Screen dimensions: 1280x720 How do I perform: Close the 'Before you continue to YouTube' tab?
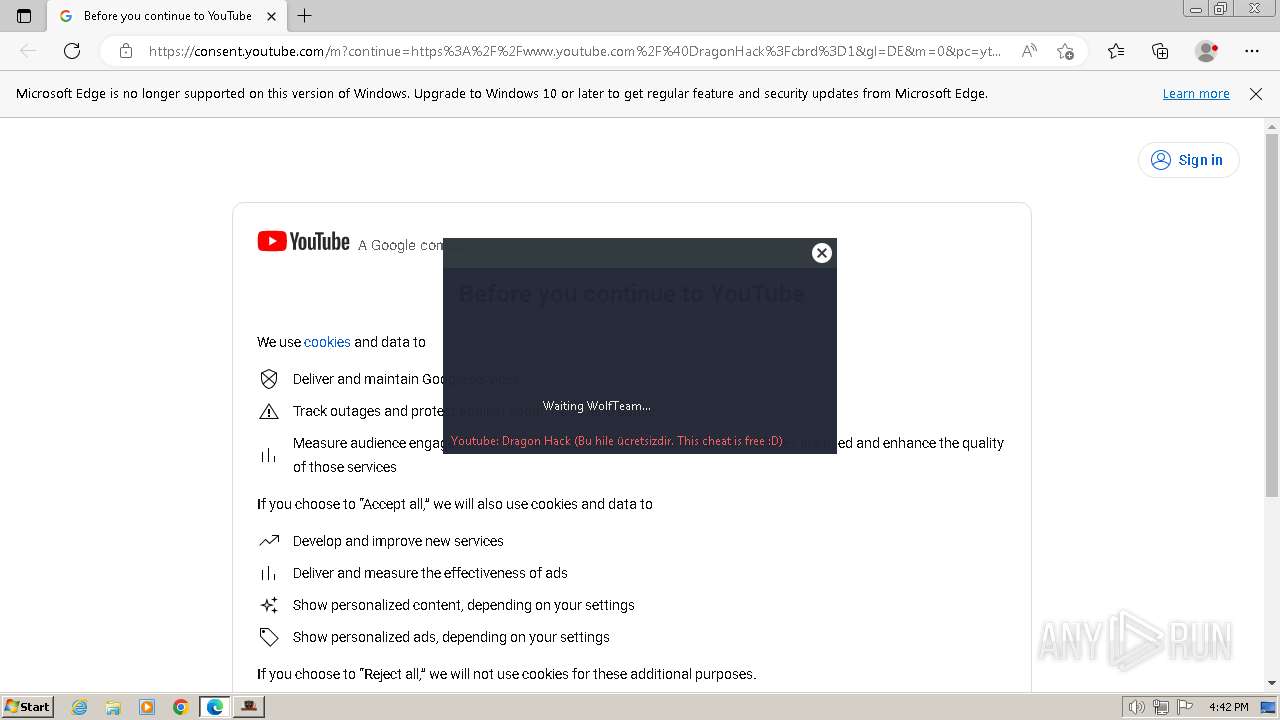point(272,16)
